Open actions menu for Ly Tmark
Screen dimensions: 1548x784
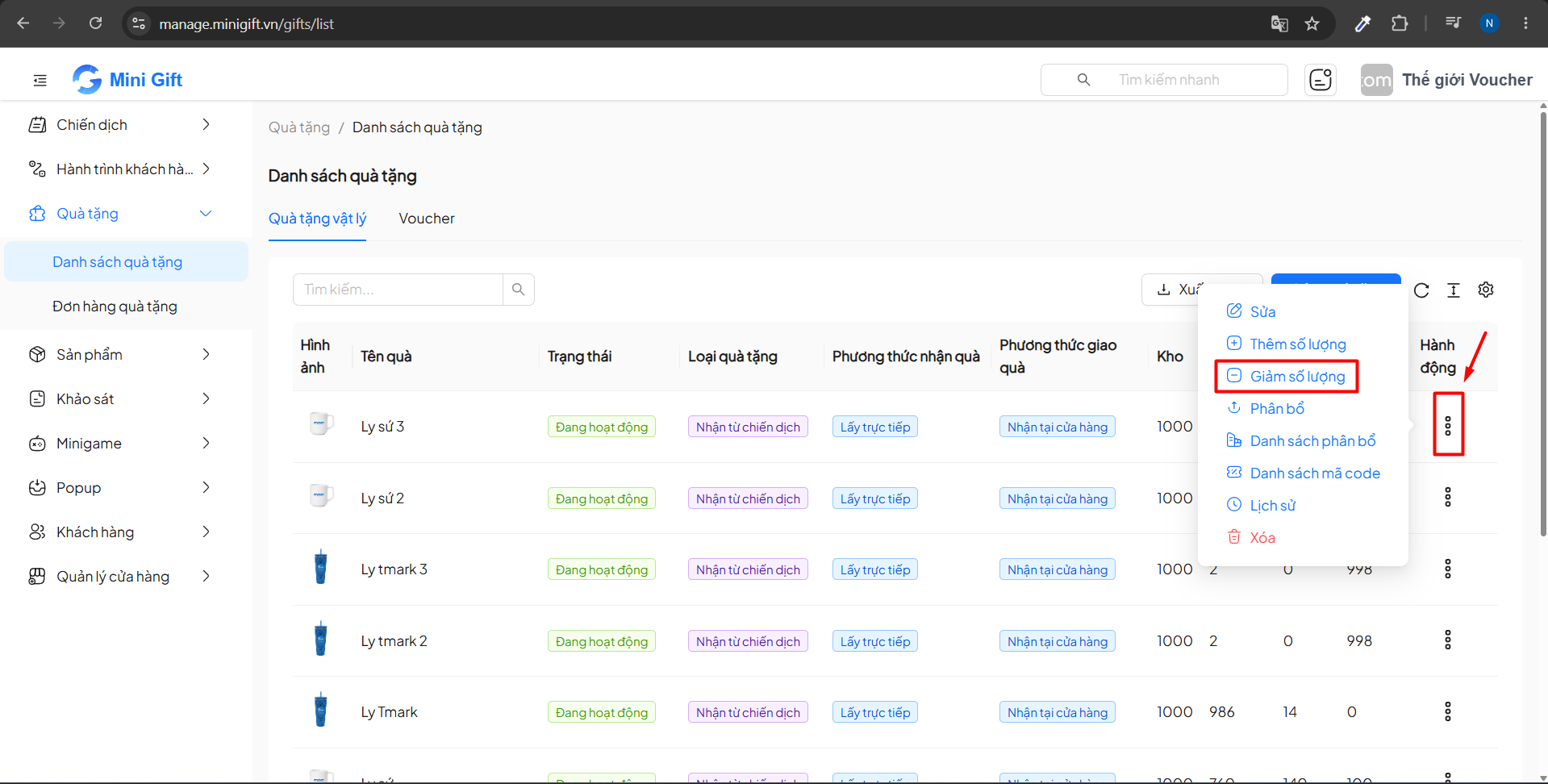pos(1448,711)
